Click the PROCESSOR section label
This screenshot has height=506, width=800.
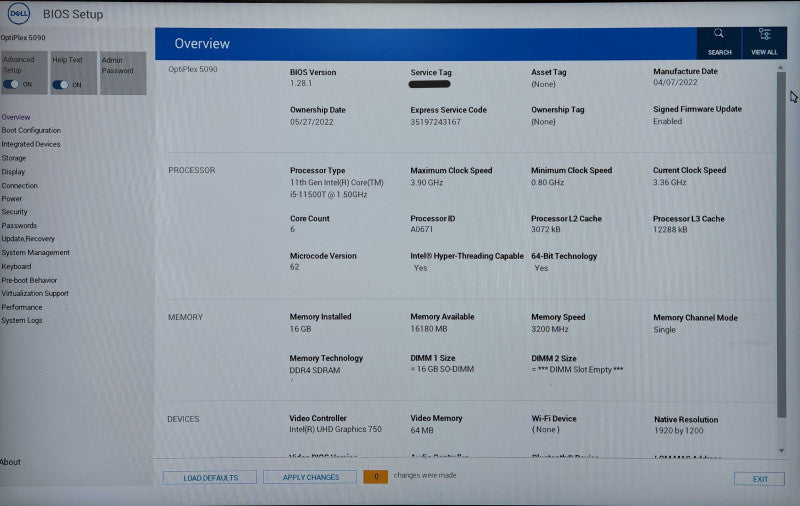191,170
